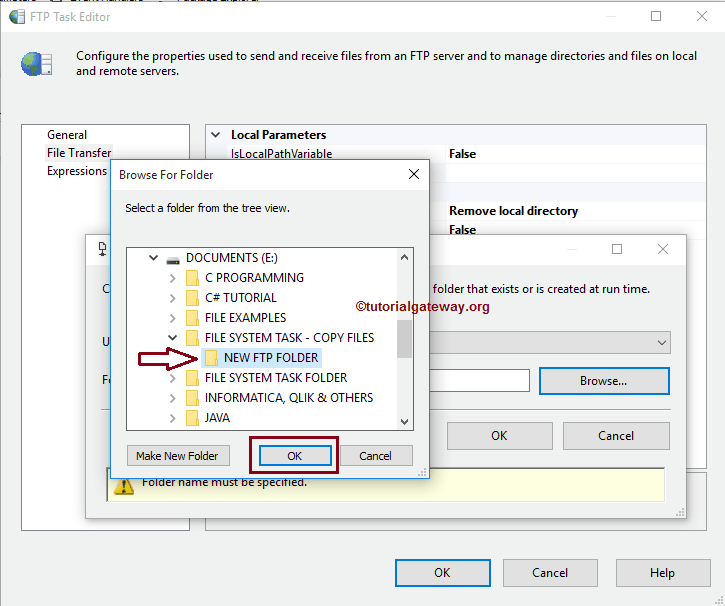
Task: Open the usage type dropdown in the connection dialog
Action: coord(662,343)
